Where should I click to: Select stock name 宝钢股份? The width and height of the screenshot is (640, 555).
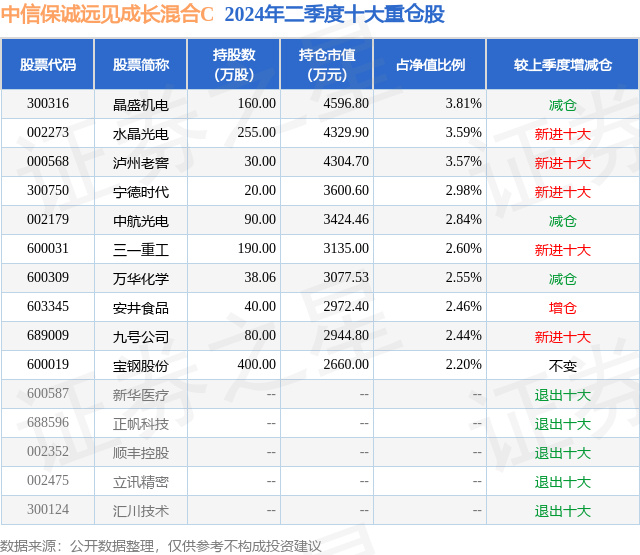click(x=141, y=366)
